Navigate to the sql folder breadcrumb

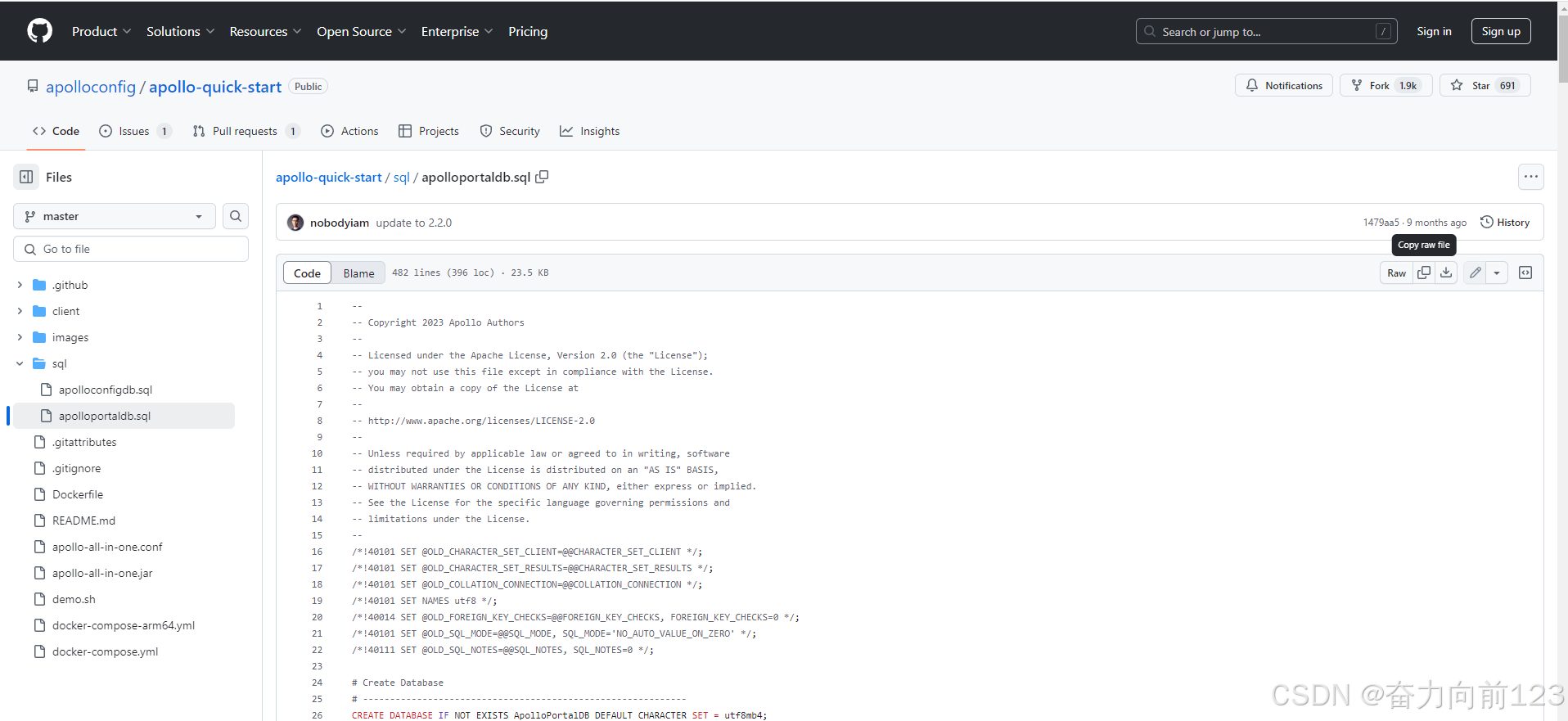point(401,177)
